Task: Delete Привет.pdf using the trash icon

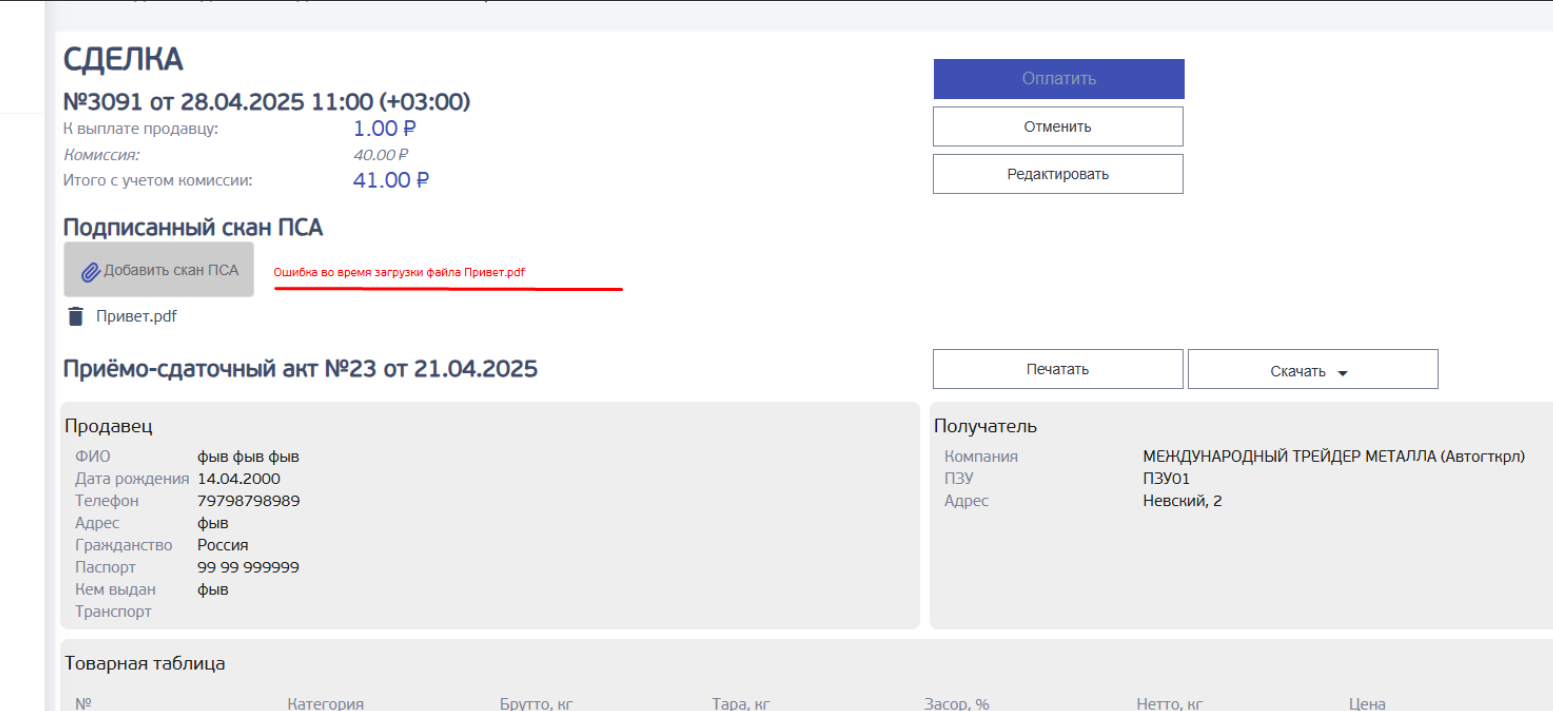Action: [x=76, y=317]
